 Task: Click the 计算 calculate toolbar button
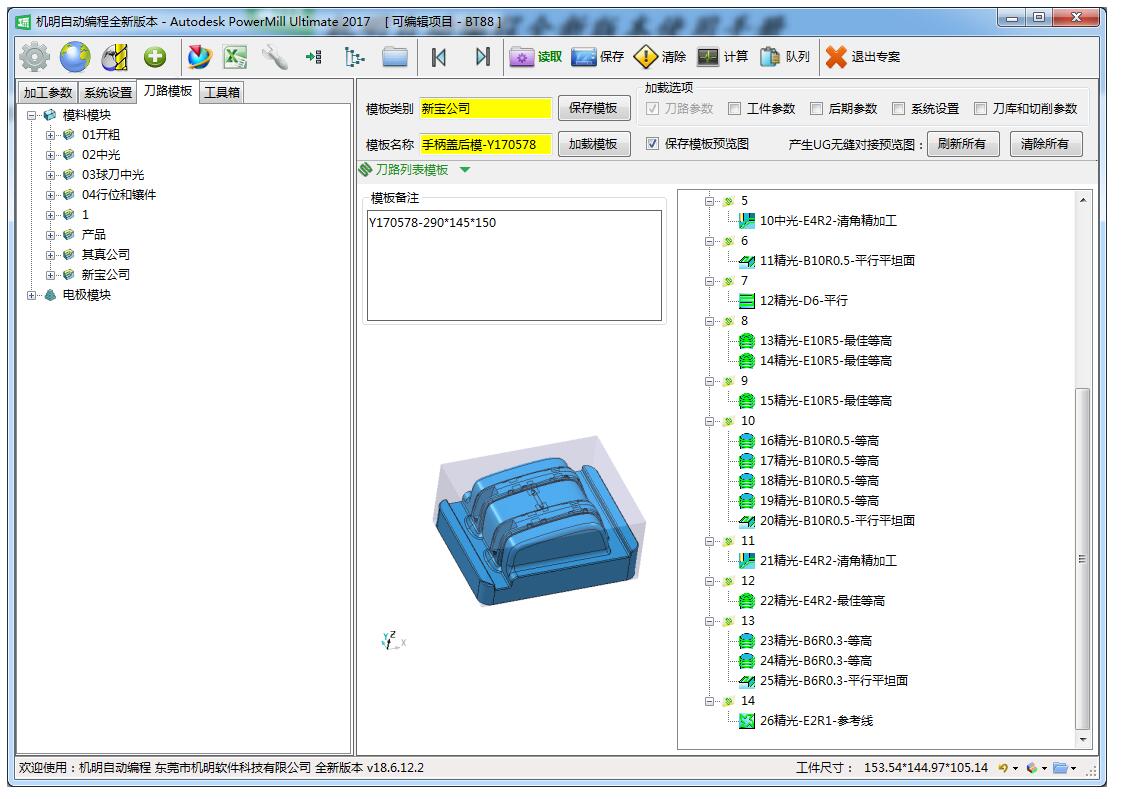point(722,56)
